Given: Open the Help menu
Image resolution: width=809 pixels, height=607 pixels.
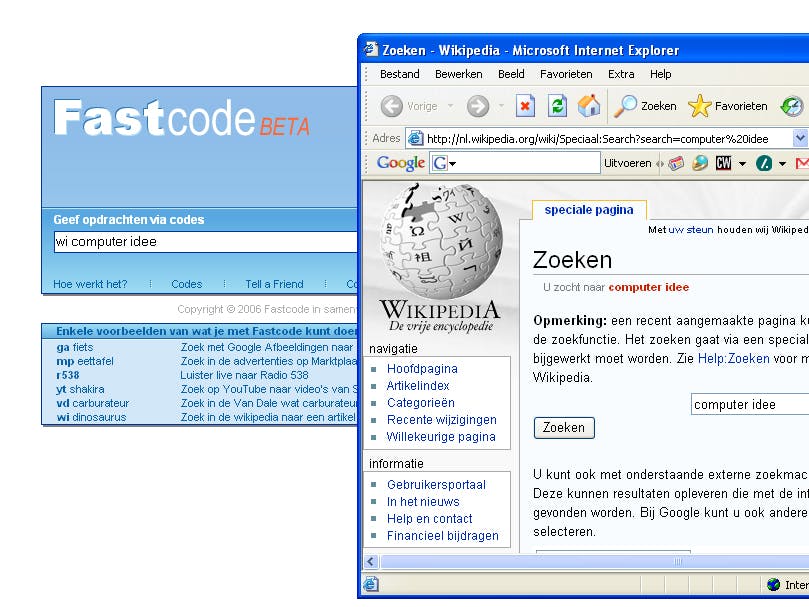Looking at the screenshot, I should (660, 74).
